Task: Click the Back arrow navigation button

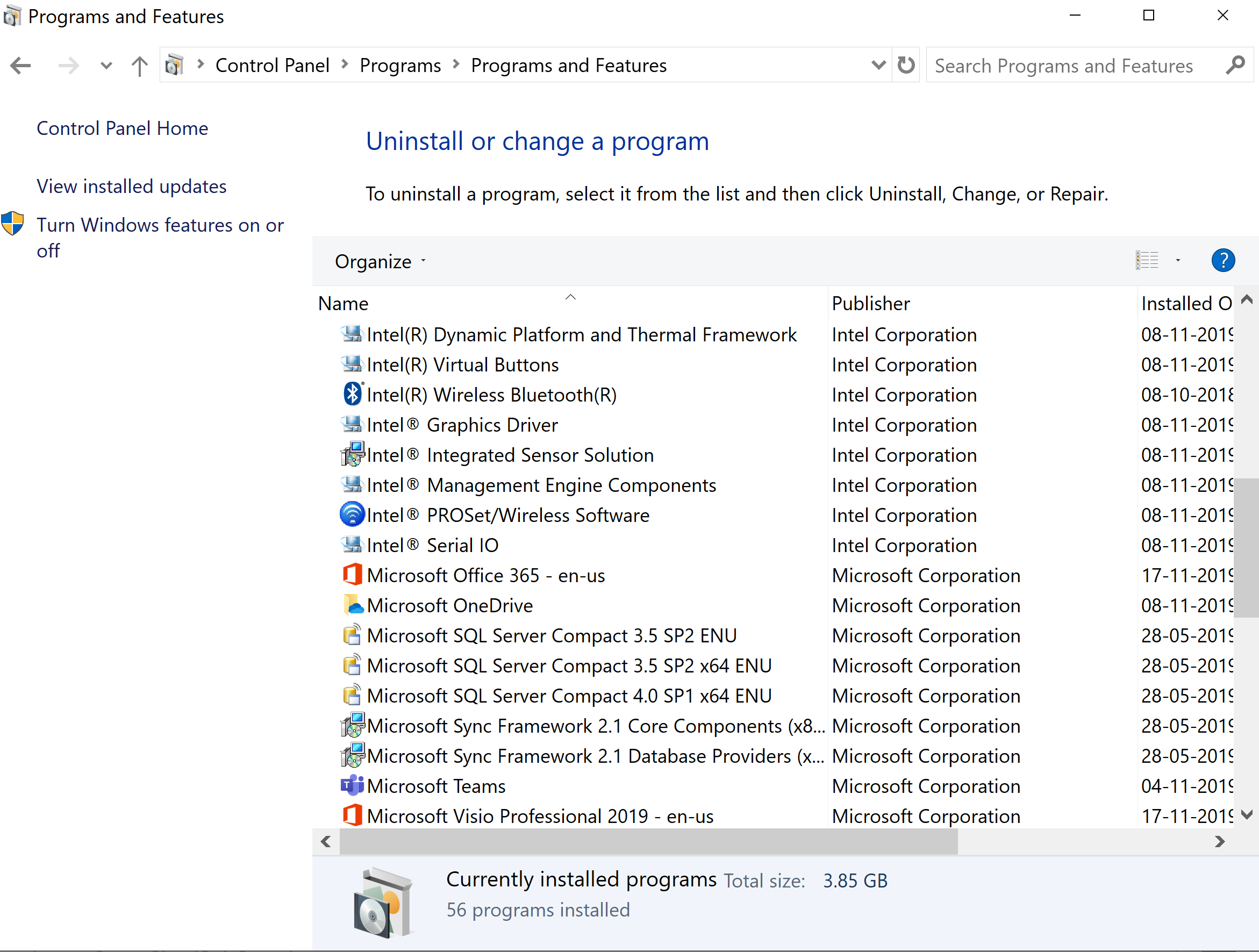Action: coord(21,66)
